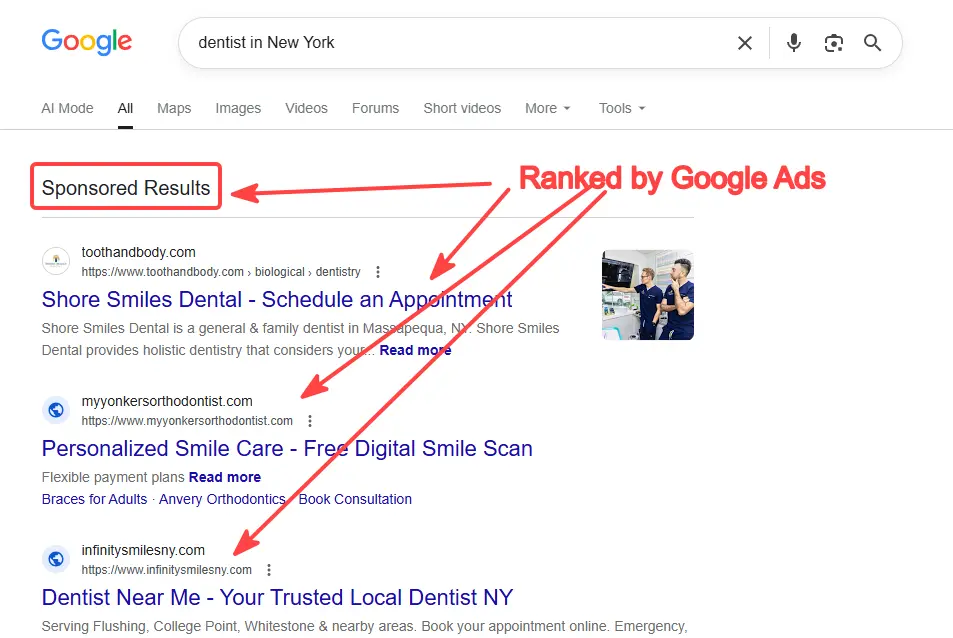Start voice search with microphone icon
This screenshot has width=953, height=638.
(793, 43)
